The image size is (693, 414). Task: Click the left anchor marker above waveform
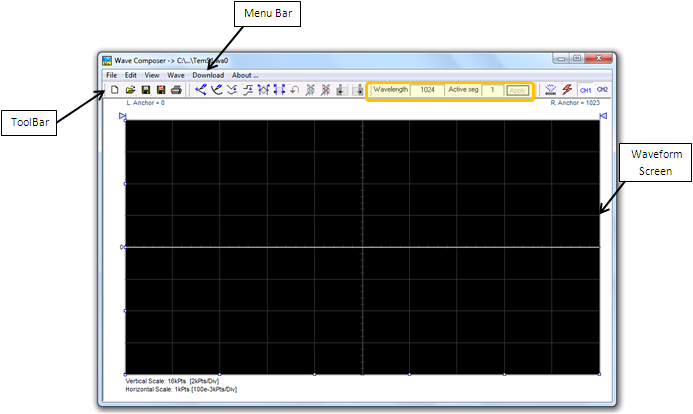click(x=123, y=117)
